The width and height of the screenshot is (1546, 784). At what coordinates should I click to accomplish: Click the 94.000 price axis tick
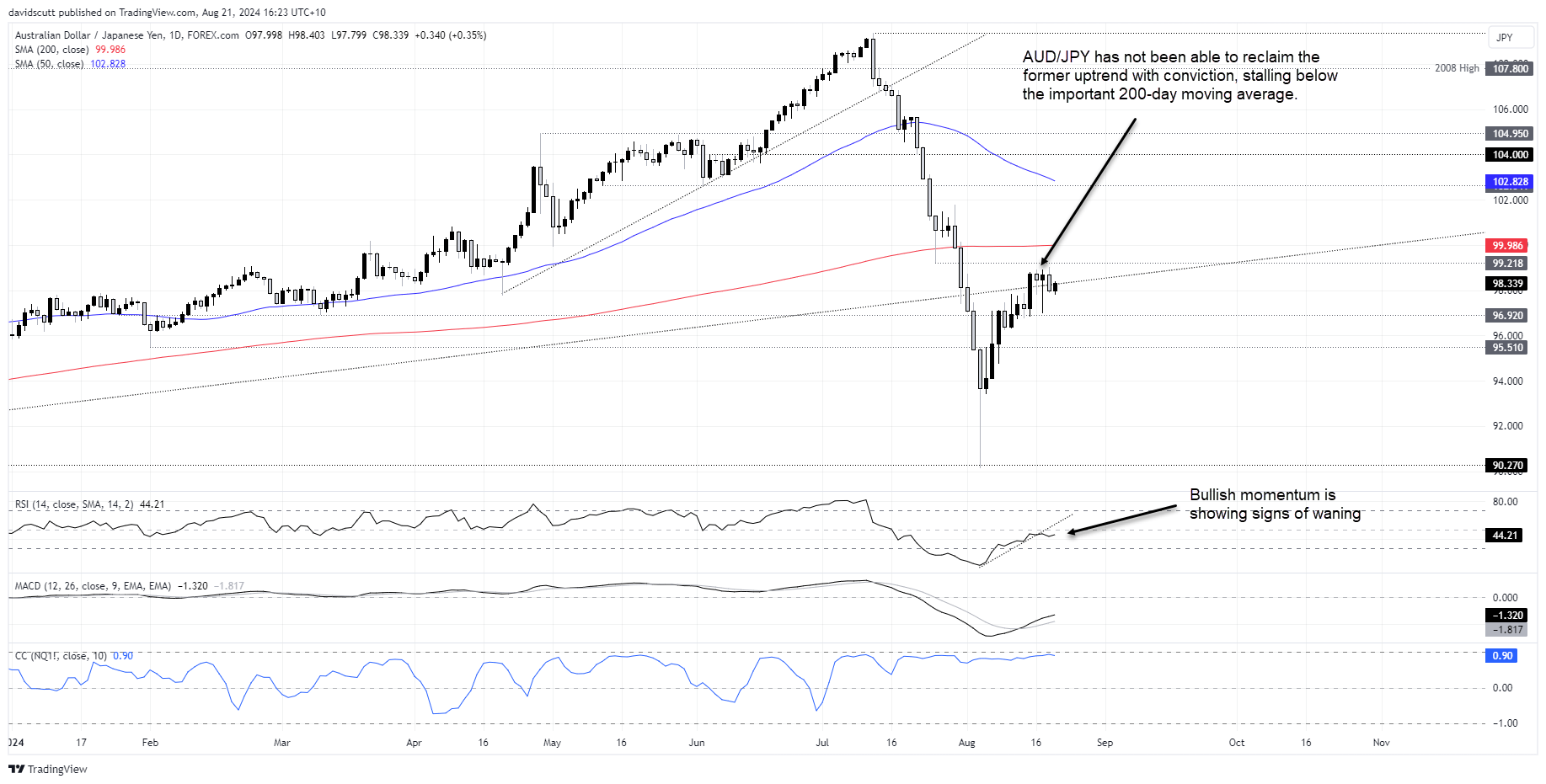pos(1507,381)
